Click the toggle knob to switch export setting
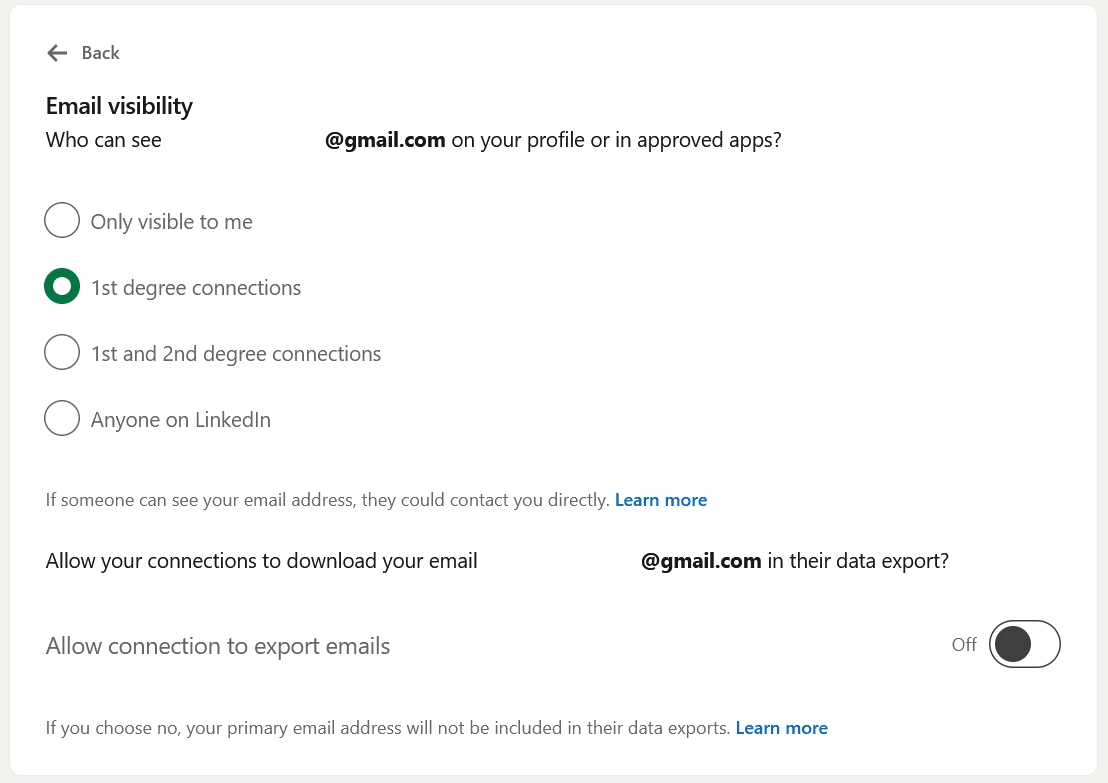This screenshot has height=783, width=1108. tap(1013, 644)
